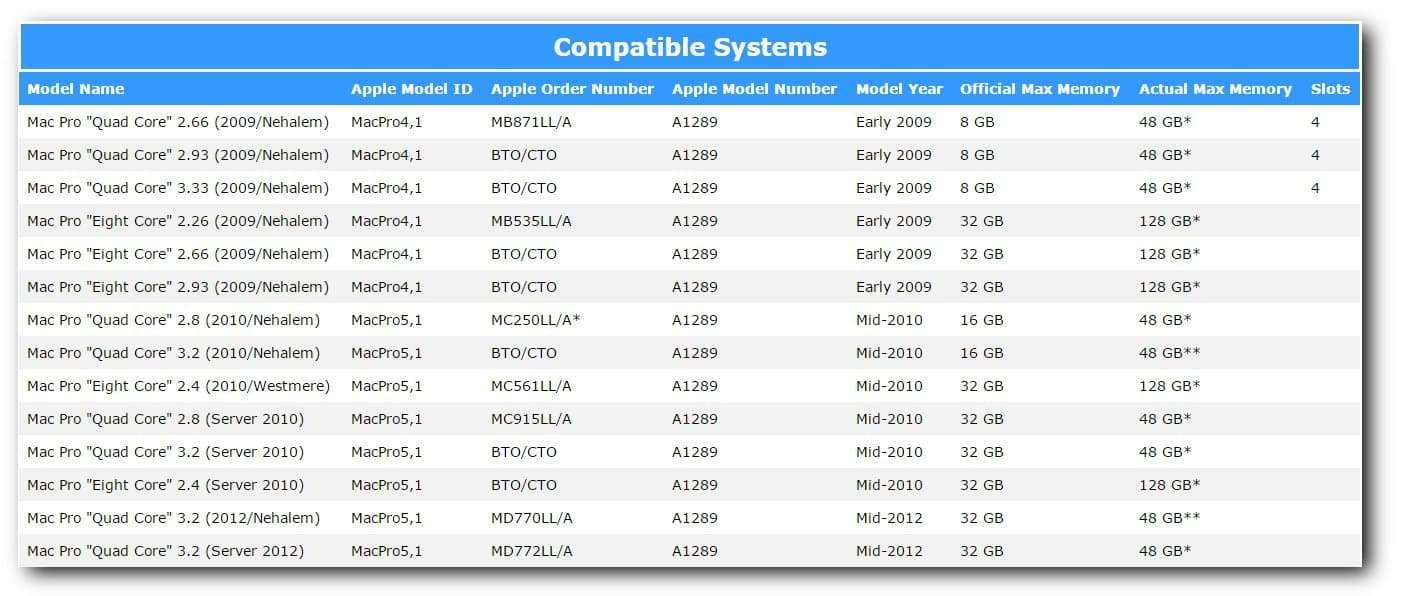Select the Mac Pro Eight Core 2.4 (2010/Westmere) entry
The height and width of the screenshot is (596, 1401).
click(182, 386)
